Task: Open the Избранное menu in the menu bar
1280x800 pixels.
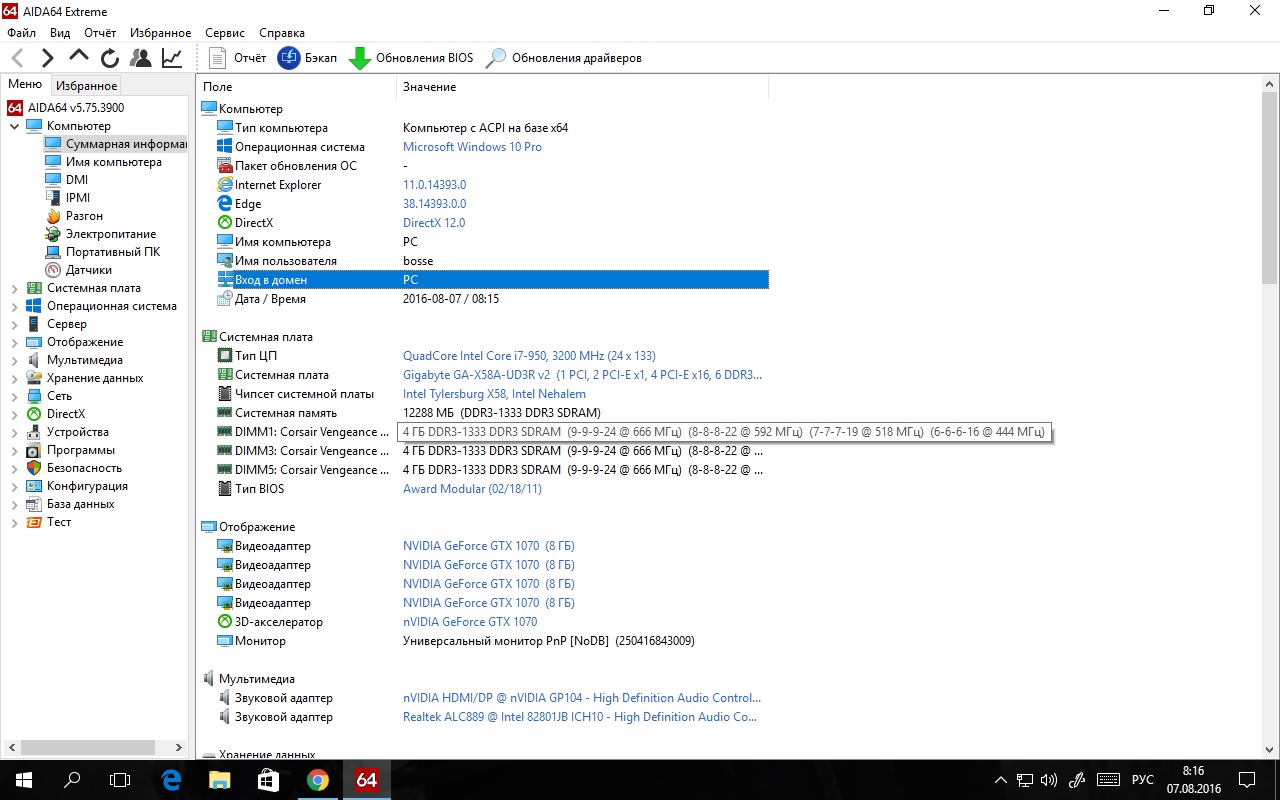Action: [x=160, y=33]
